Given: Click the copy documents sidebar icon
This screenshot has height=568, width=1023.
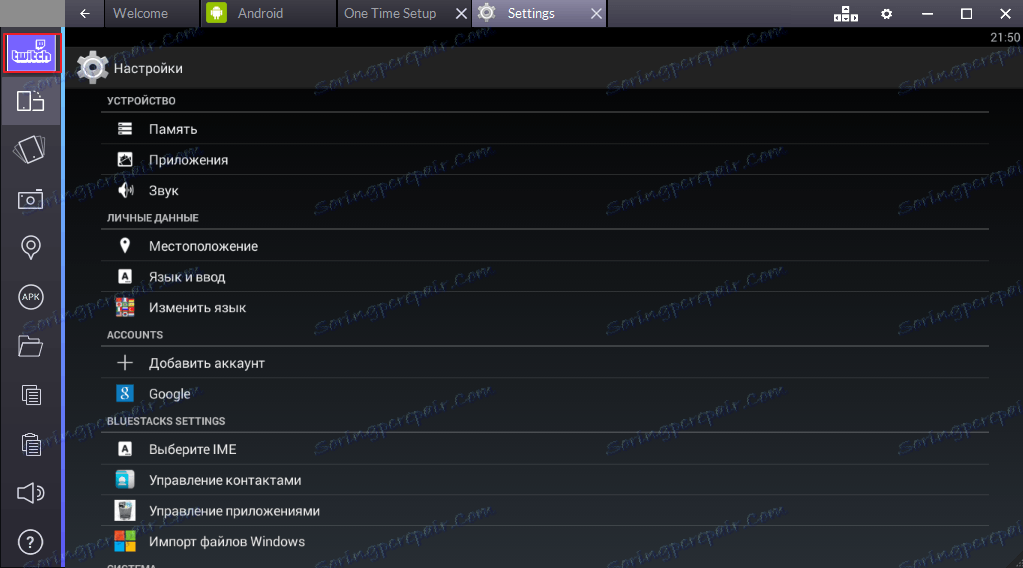Looking at the screenshot, I should 30,395.
